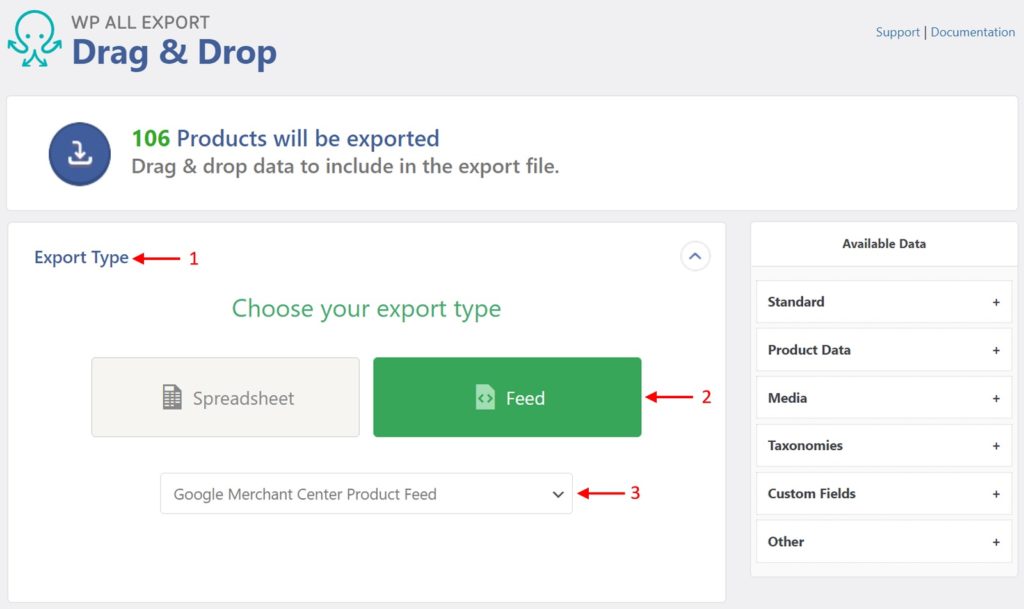The height and width of the screenshot is (609, 1024).
Task: Select the Feed export type
Action: (506, 397)
